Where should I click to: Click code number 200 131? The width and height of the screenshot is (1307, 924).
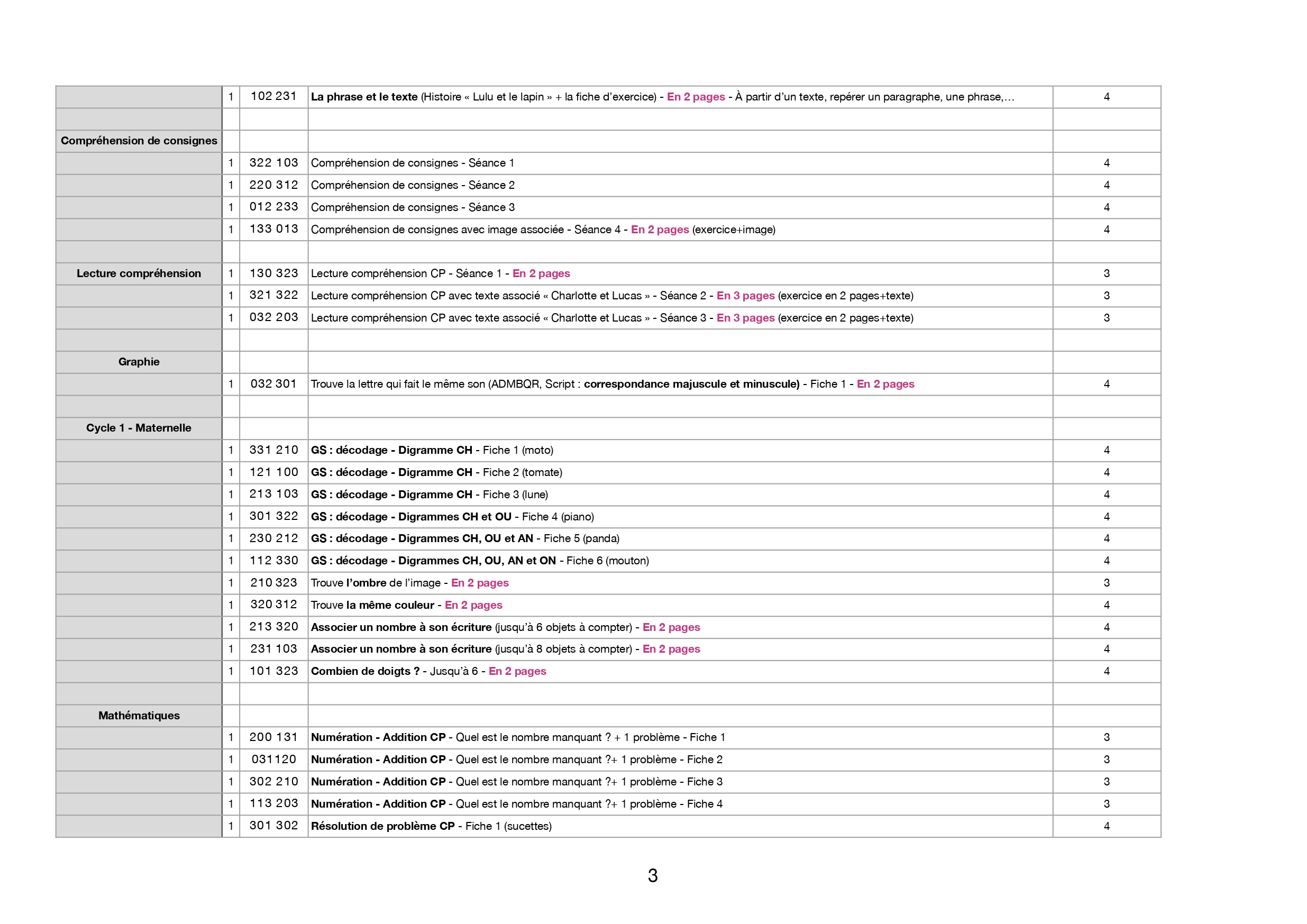(273, 737)
